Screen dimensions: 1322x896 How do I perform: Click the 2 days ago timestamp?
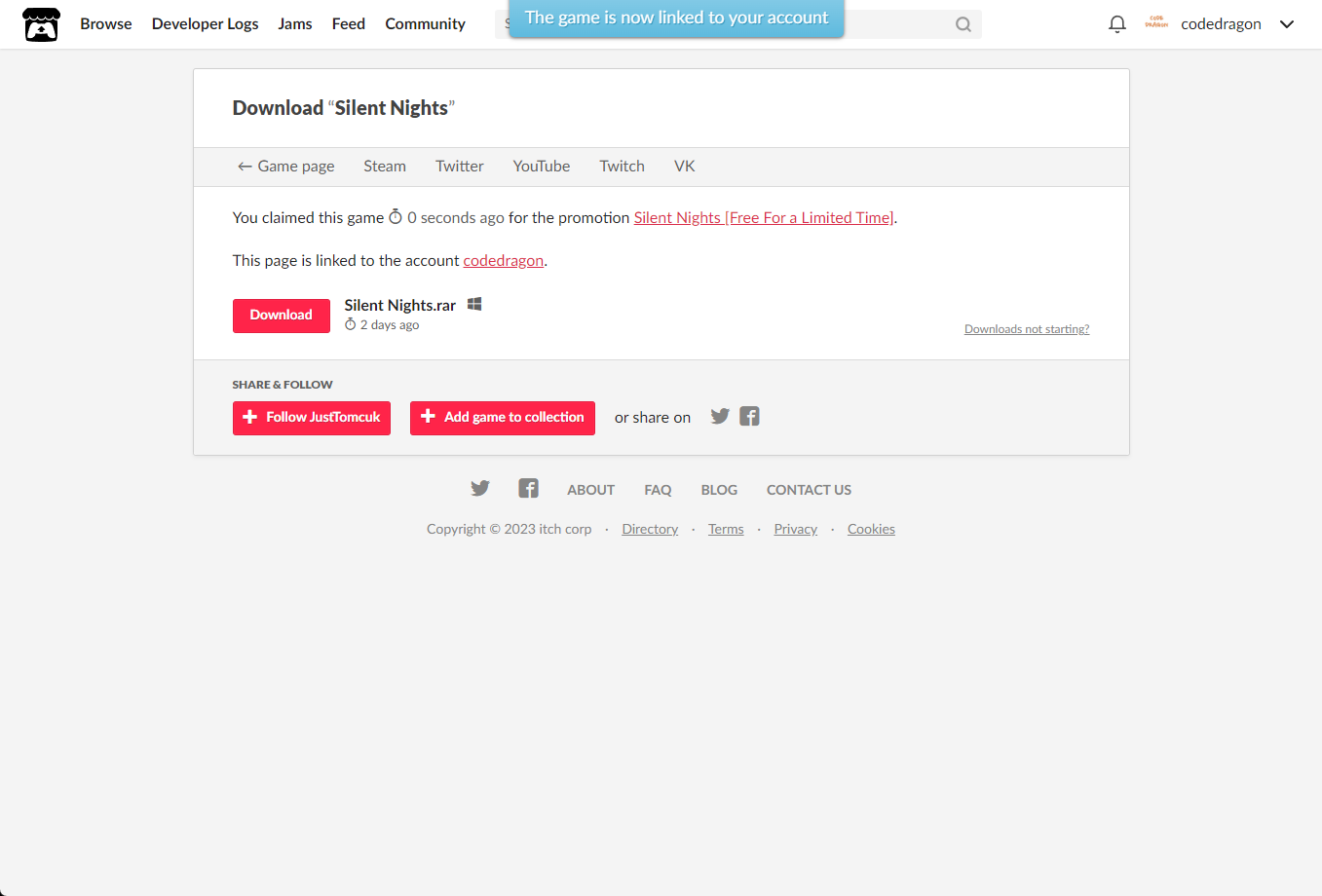point(382,325)
